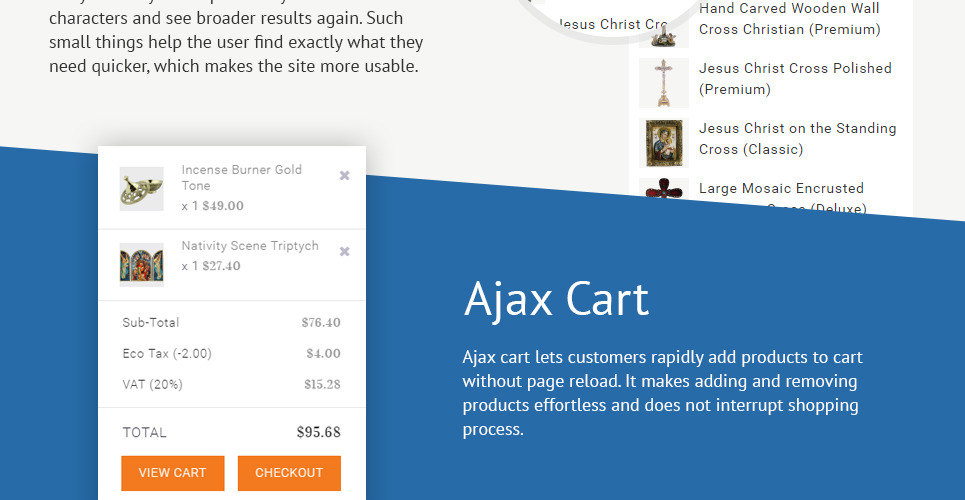Remove Nativity Scene Triptych from cart

[x=345, y=252]
